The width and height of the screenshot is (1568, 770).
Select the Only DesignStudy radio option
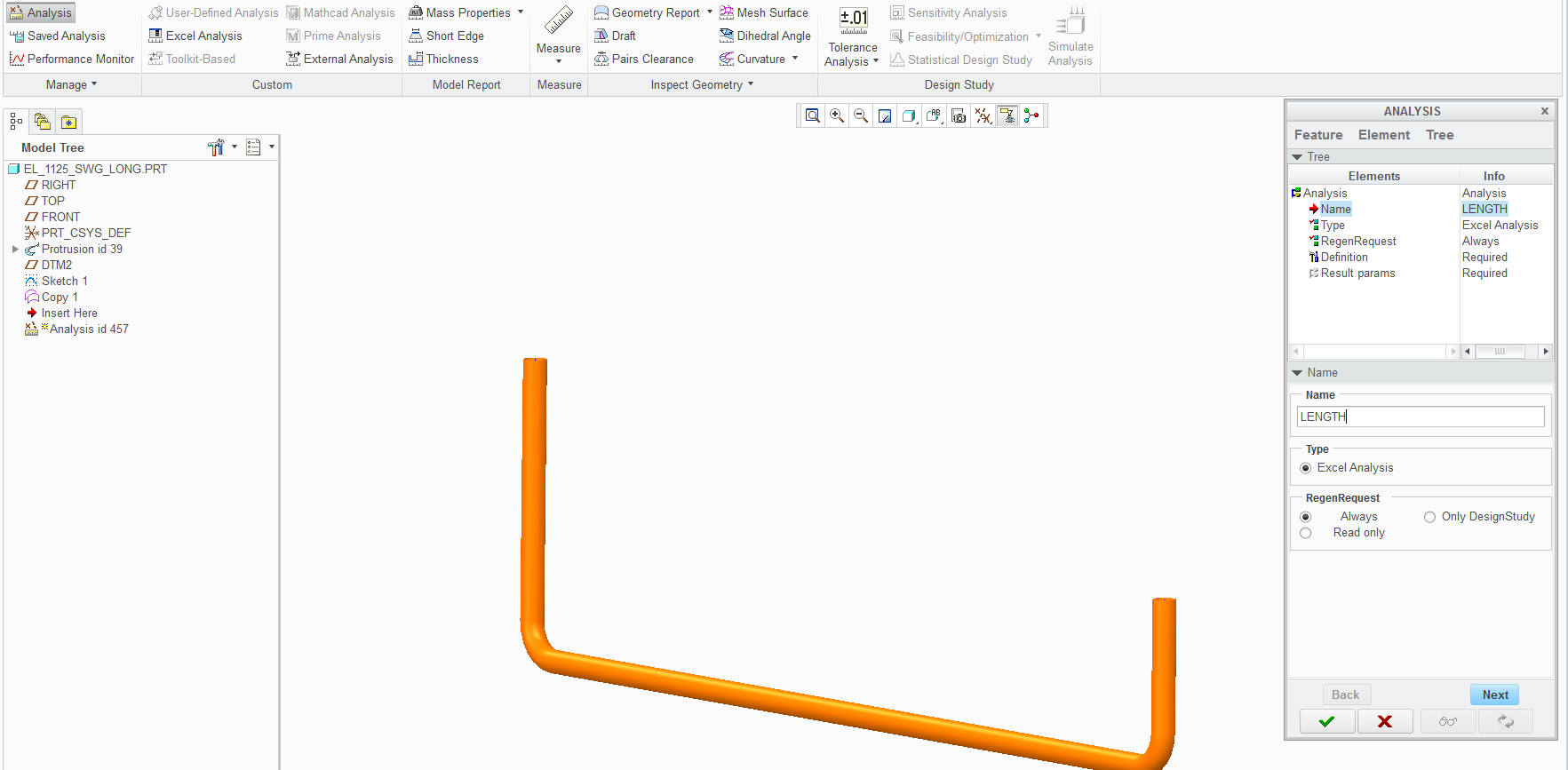[x=1429, y=517]
